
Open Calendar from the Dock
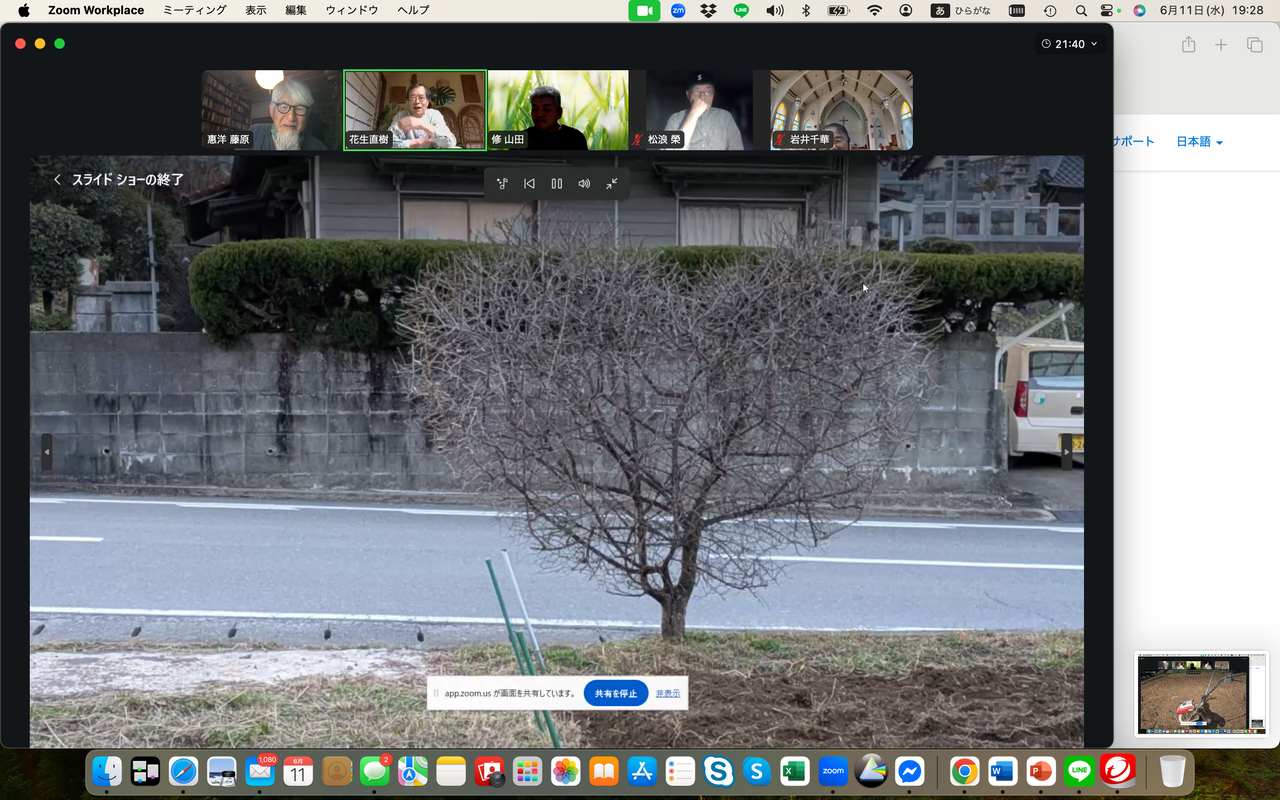298,771
